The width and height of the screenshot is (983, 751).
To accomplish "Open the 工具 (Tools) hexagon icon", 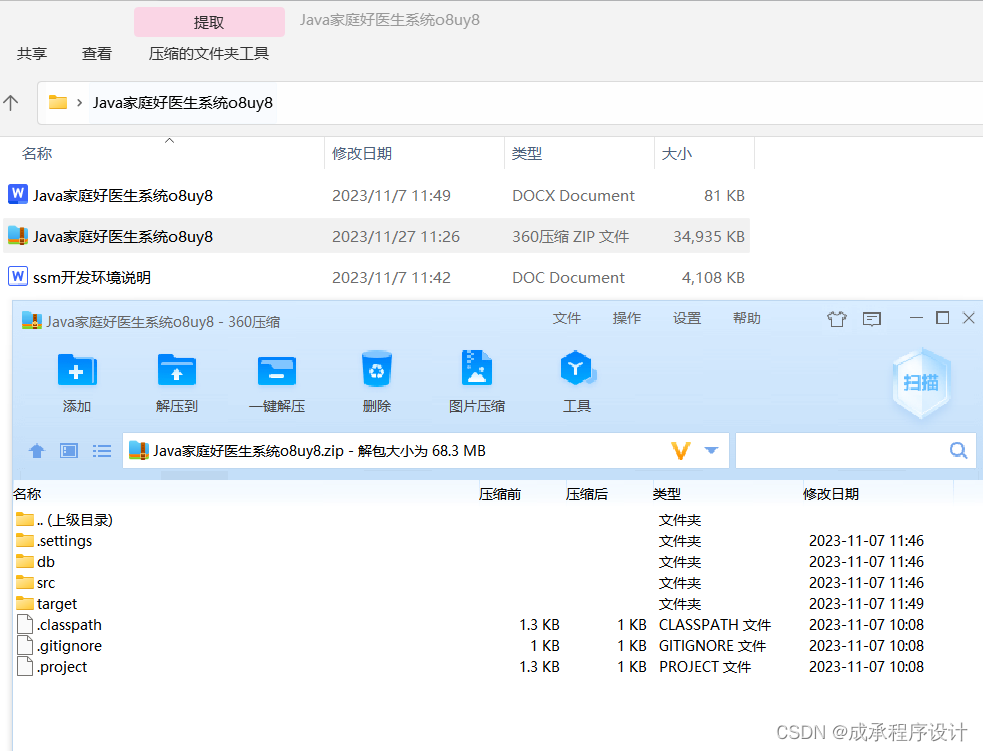I will [577, 369].
